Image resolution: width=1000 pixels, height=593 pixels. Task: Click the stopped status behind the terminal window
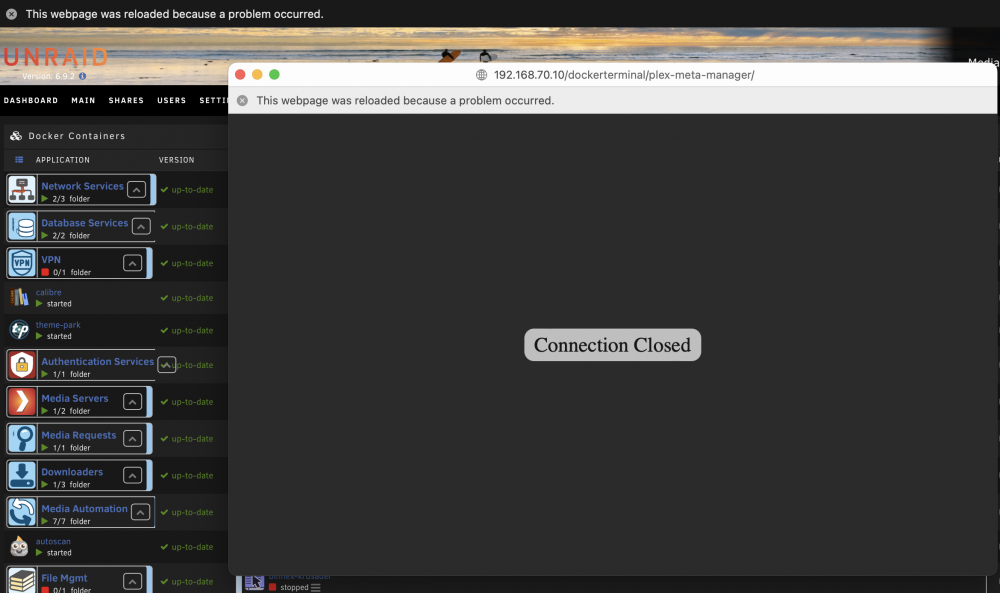(294, 587)
